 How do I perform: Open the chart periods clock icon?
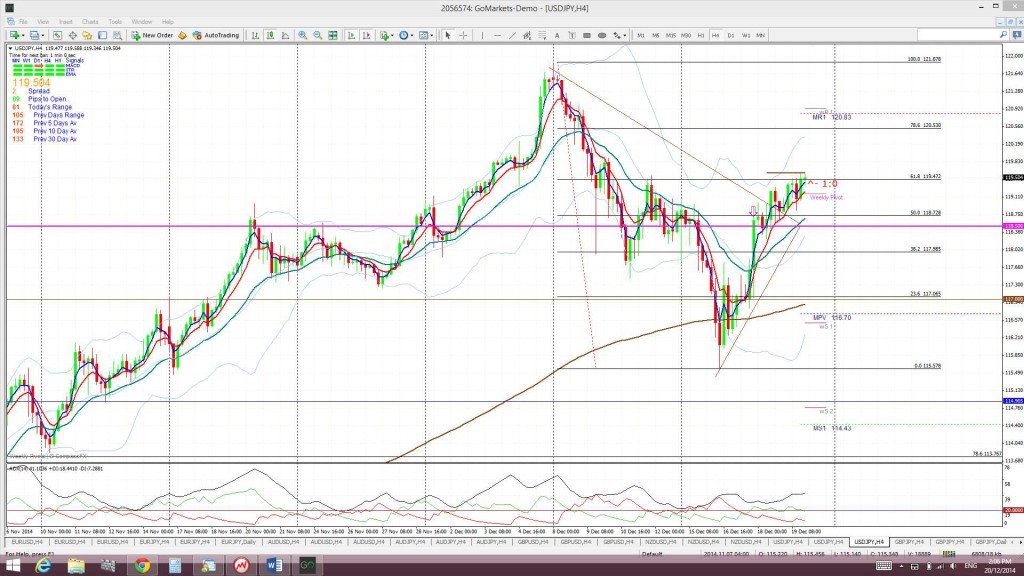coord(404,35)
